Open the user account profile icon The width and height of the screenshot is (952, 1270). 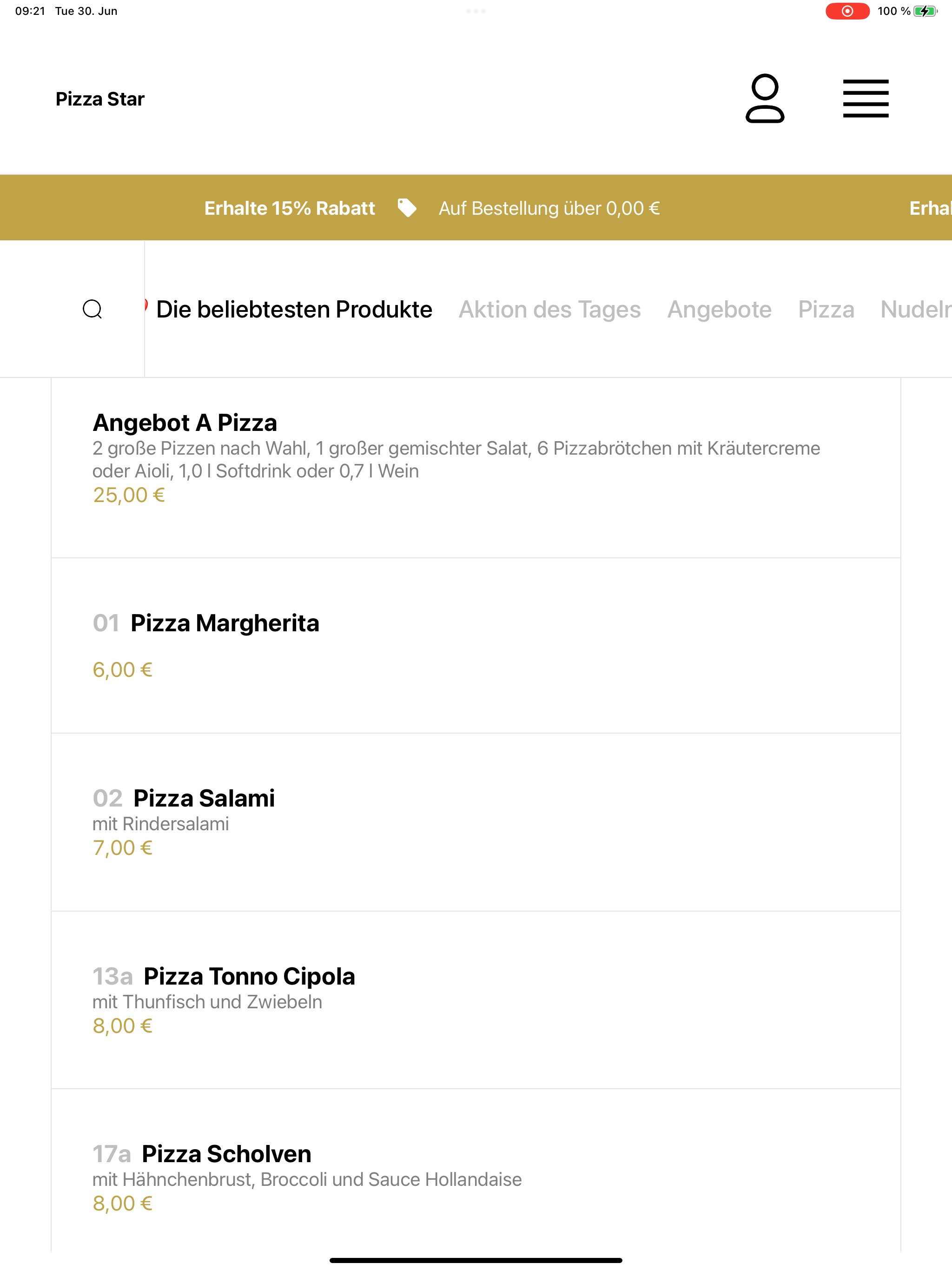[x=765, y=99]
